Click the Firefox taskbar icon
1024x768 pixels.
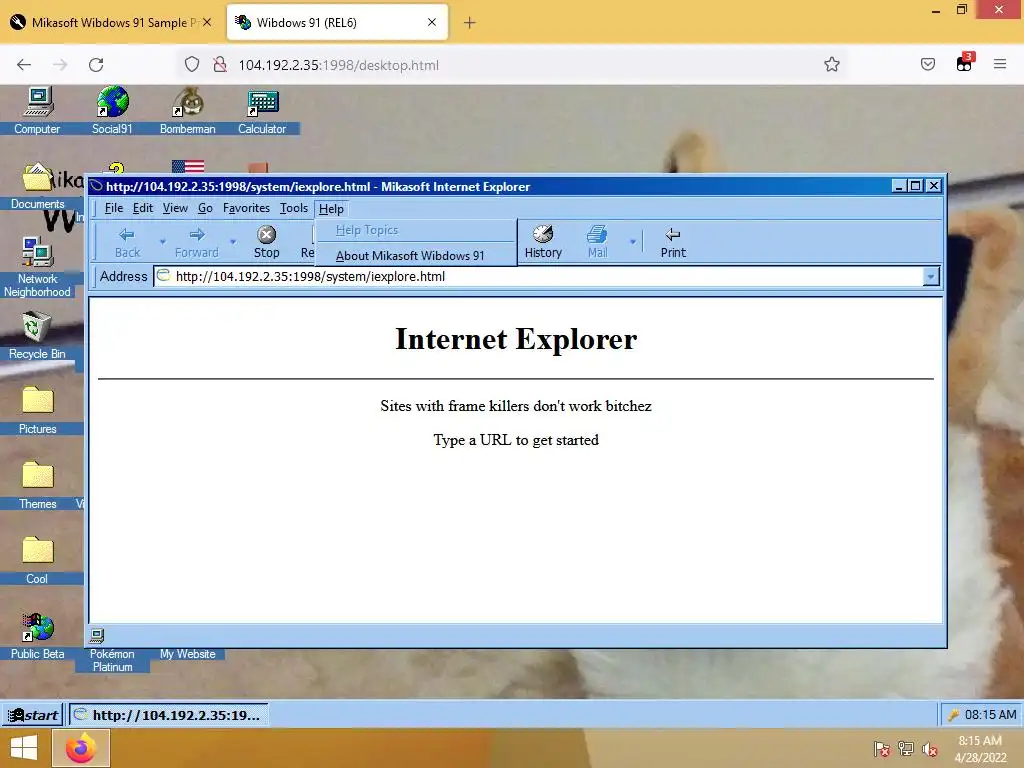point(80,748)
